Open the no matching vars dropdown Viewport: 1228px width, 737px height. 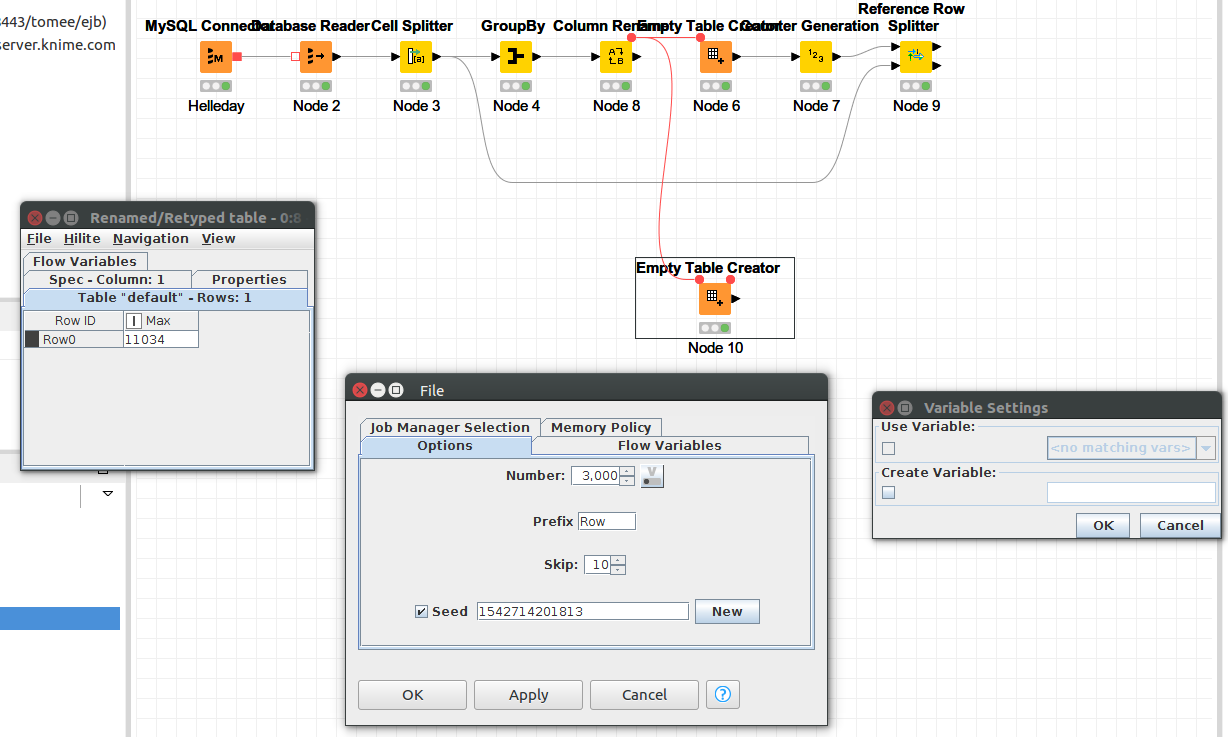[1205, 448]
